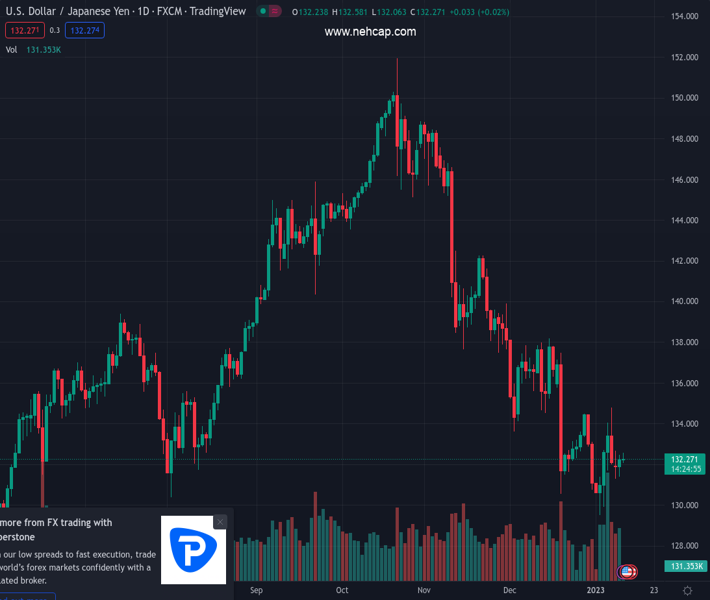Image resolution: width=710 pixels, height=600 pixels.
Task: Click the www.nehcap.com watermark text
Action: [x=370, y=31]
